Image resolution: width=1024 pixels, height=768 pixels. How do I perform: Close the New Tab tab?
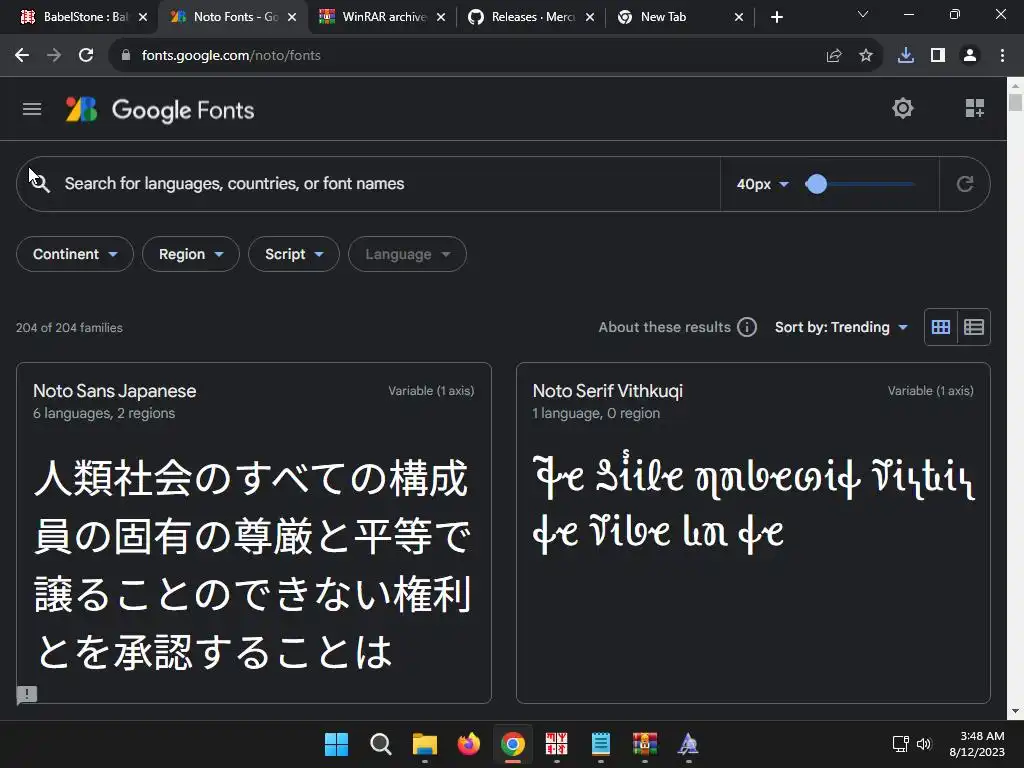[x=739, y=17]
